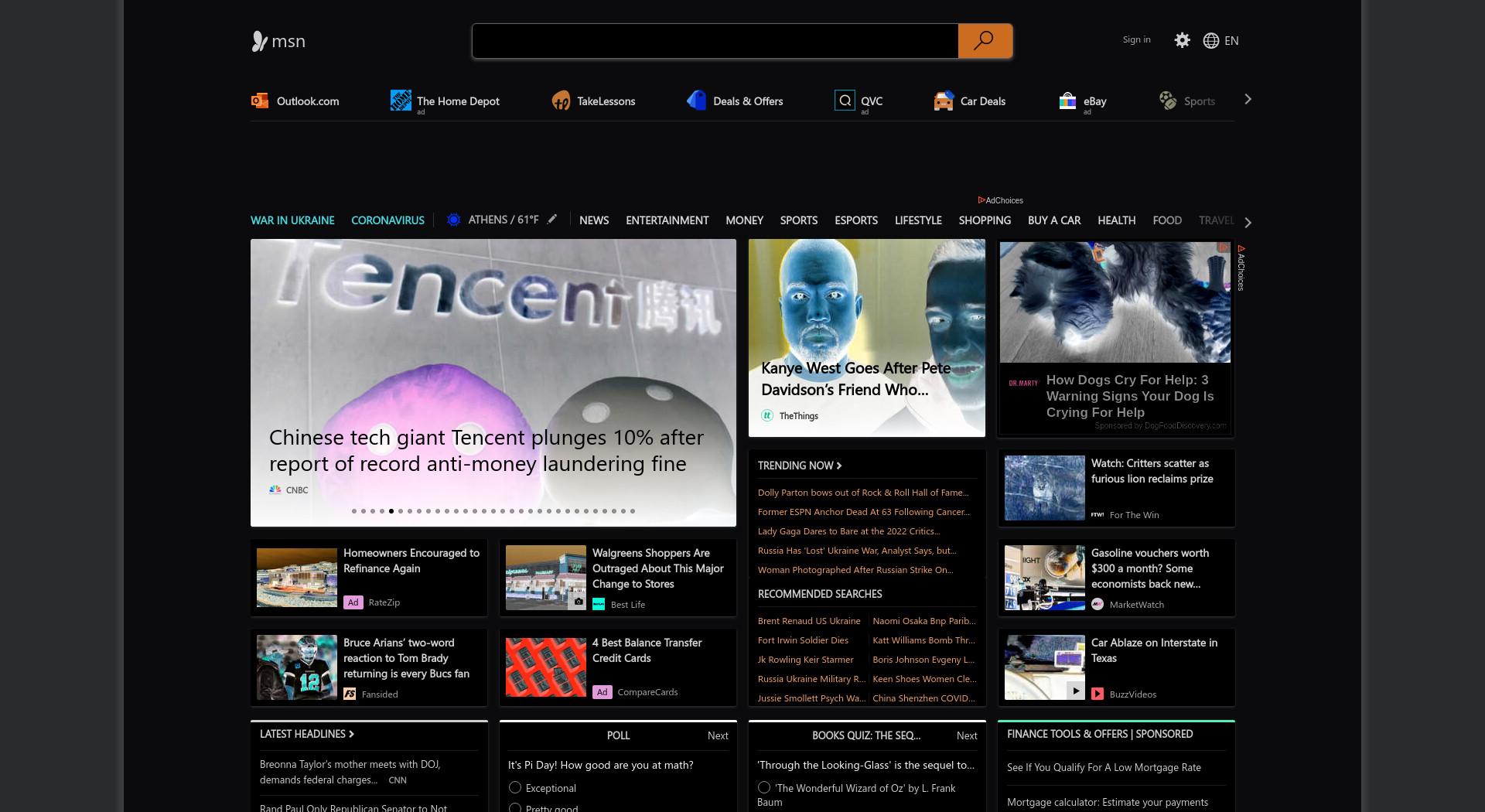Click the MarketWatch source icon

coord(1098,604)
